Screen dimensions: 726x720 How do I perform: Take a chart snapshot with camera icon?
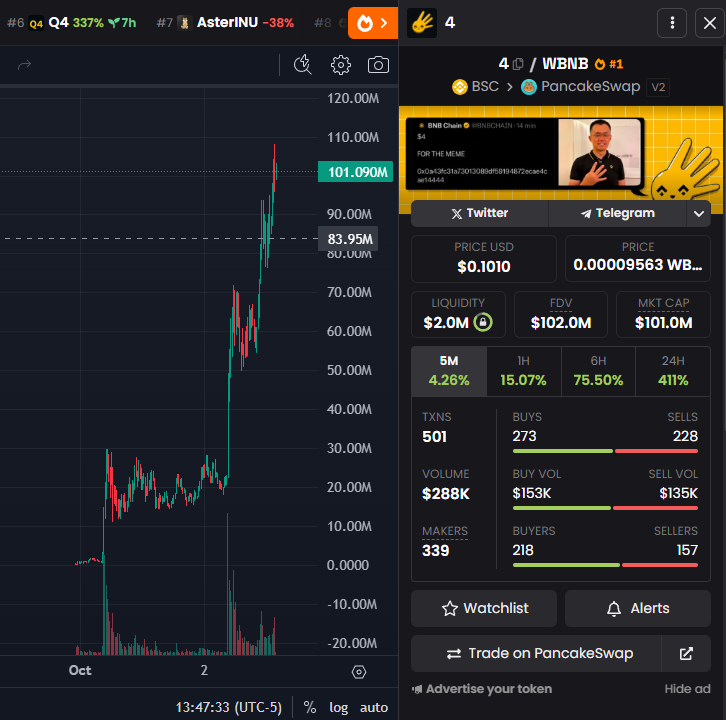[378, 65]
